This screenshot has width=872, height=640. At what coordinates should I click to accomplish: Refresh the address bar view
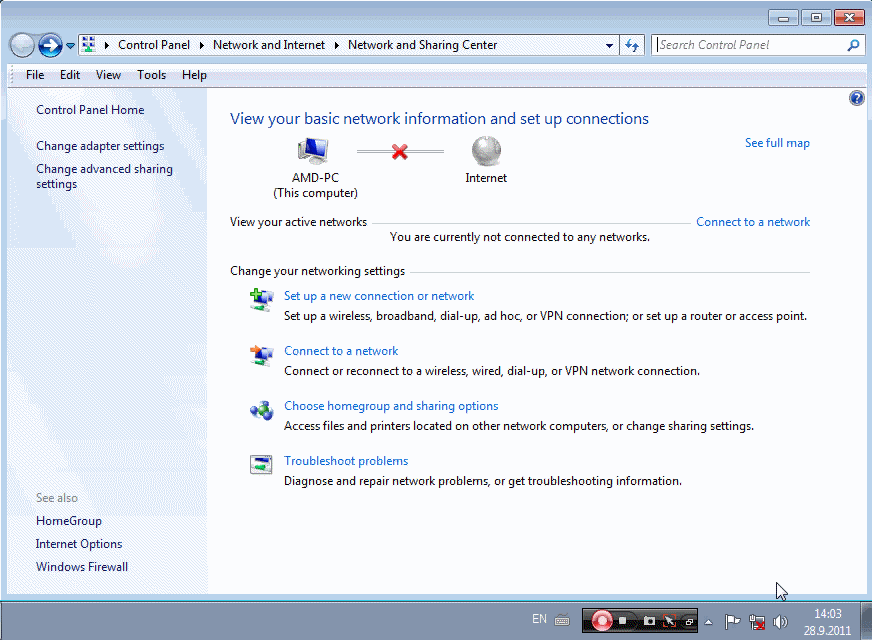click(632, 45)
